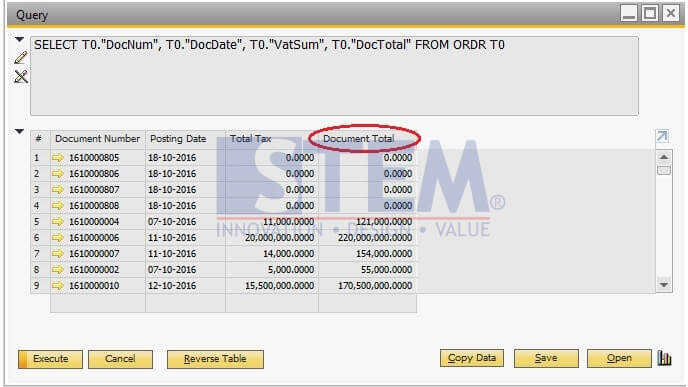This screenshot has width=688, height=387.
Task: Follow link arrow for document 1610000002
Action: (x=58, y=269)
